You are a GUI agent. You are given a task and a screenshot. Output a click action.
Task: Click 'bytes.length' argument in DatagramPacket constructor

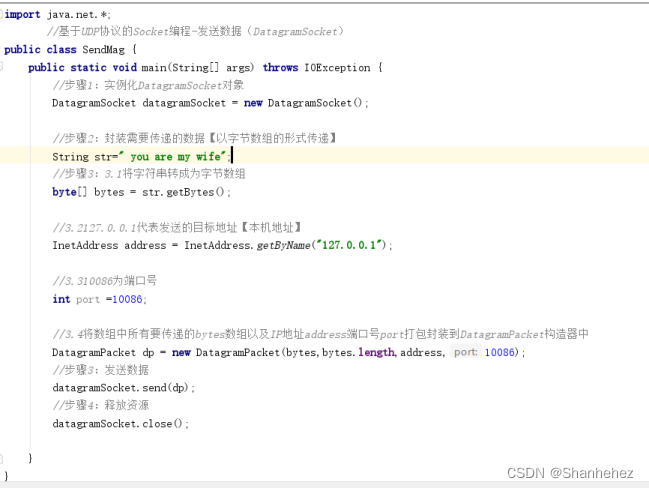(359, 352)
